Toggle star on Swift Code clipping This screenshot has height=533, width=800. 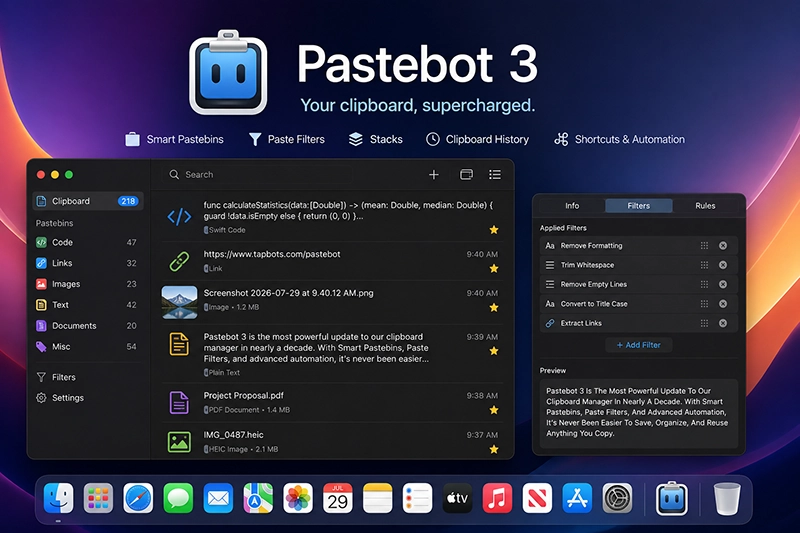click(x=494, y=230)
